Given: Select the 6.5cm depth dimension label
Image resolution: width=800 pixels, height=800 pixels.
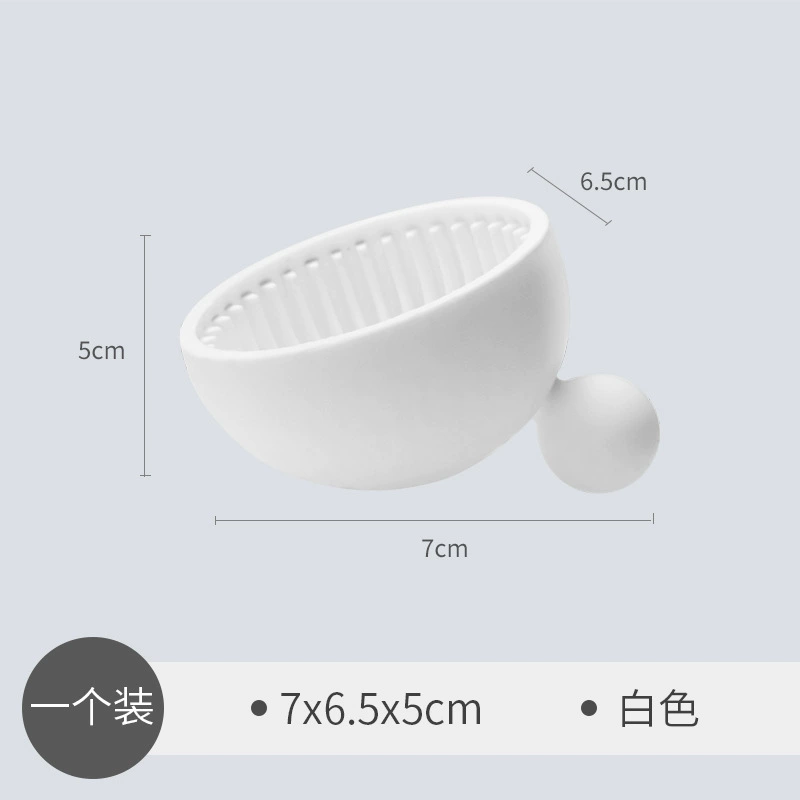Looking at the screenshot, I should point(613,182).
